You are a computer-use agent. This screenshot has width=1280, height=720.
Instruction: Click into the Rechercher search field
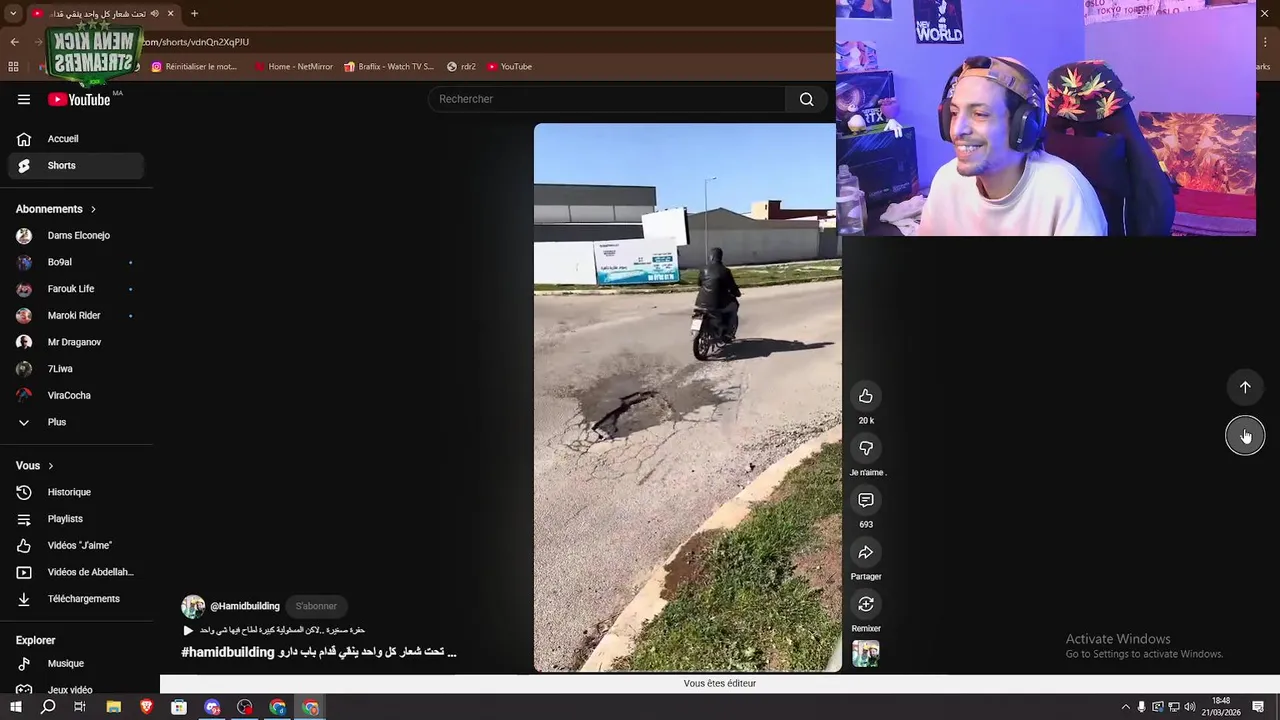(x=607, y=99)
